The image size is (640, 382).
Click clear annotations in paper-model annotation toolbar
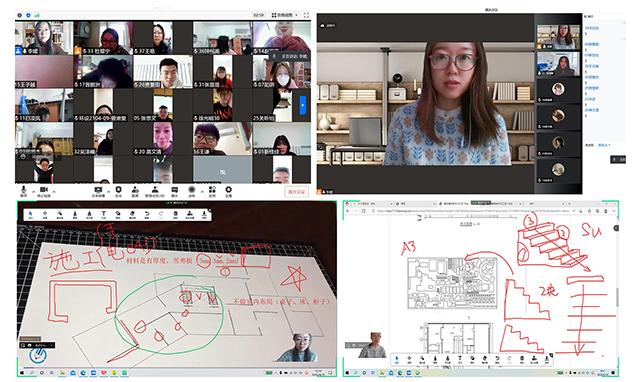[176, 214]
